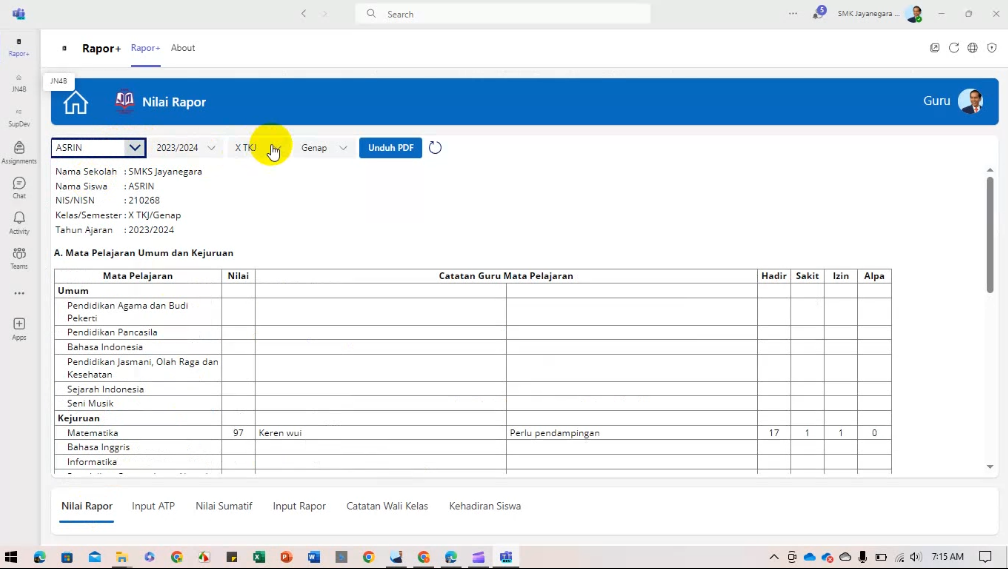Open the Genap semester dropdown
Image resolution: width=1008 pixels, height=569 pixels.
[324, 148]
